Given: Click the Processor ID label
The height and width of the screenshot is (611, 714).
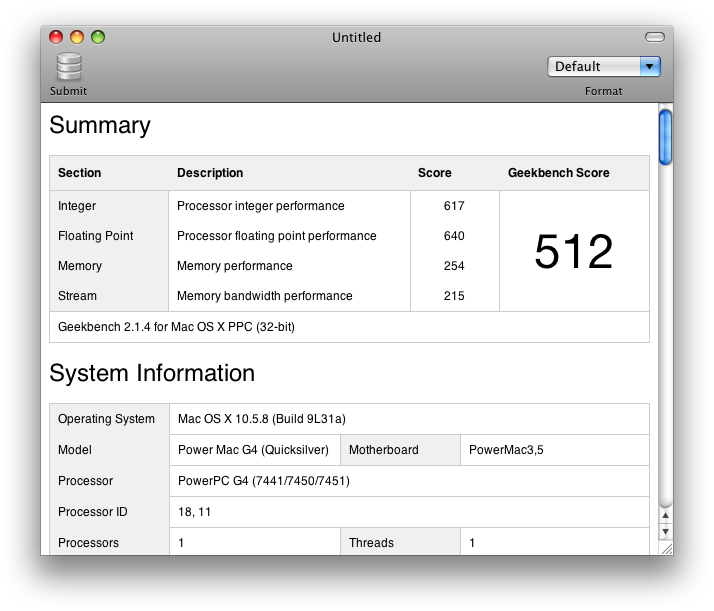Looking at the screenshot, I should pos(92,512).
